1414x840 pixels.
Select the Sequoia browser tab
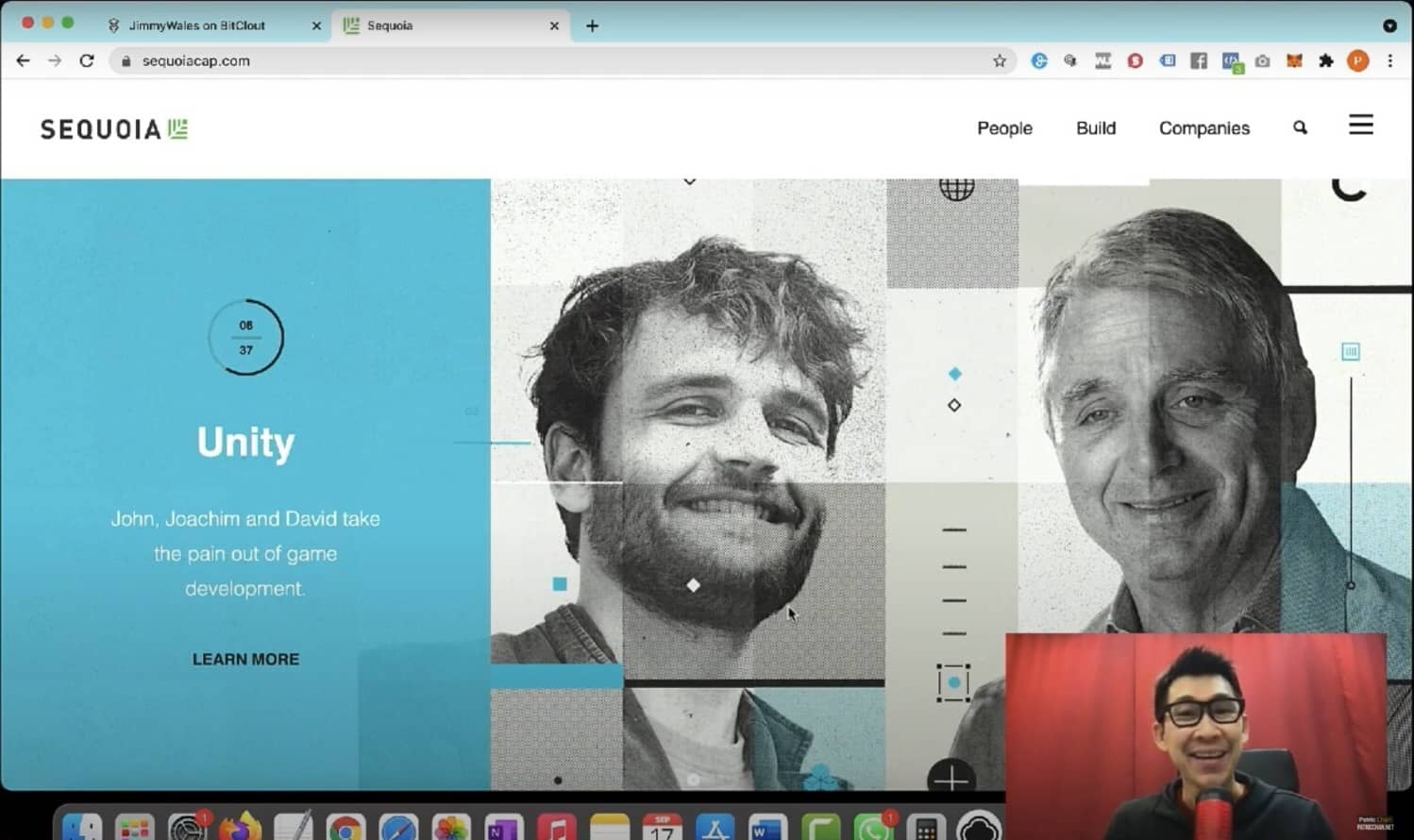pos(449,25)
